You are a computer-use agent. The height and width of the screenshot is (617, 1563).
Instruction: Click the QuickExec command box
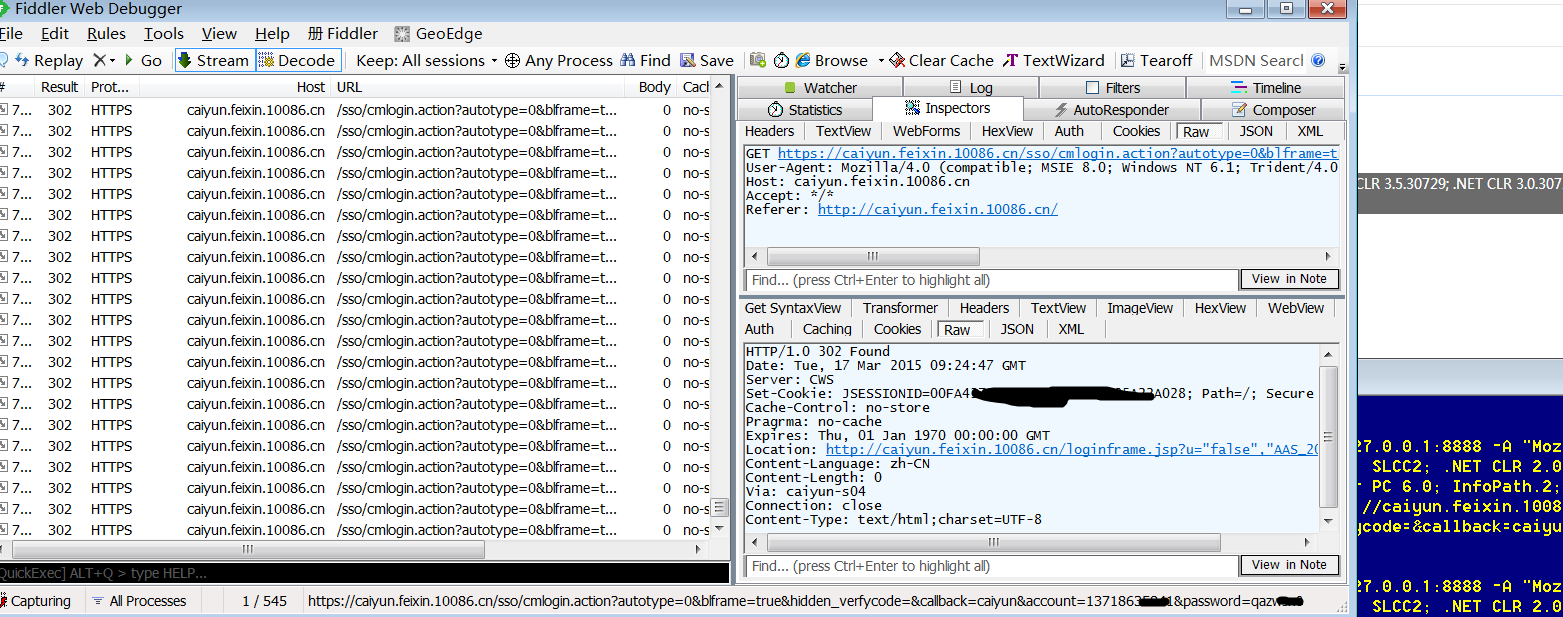[365, 573]
